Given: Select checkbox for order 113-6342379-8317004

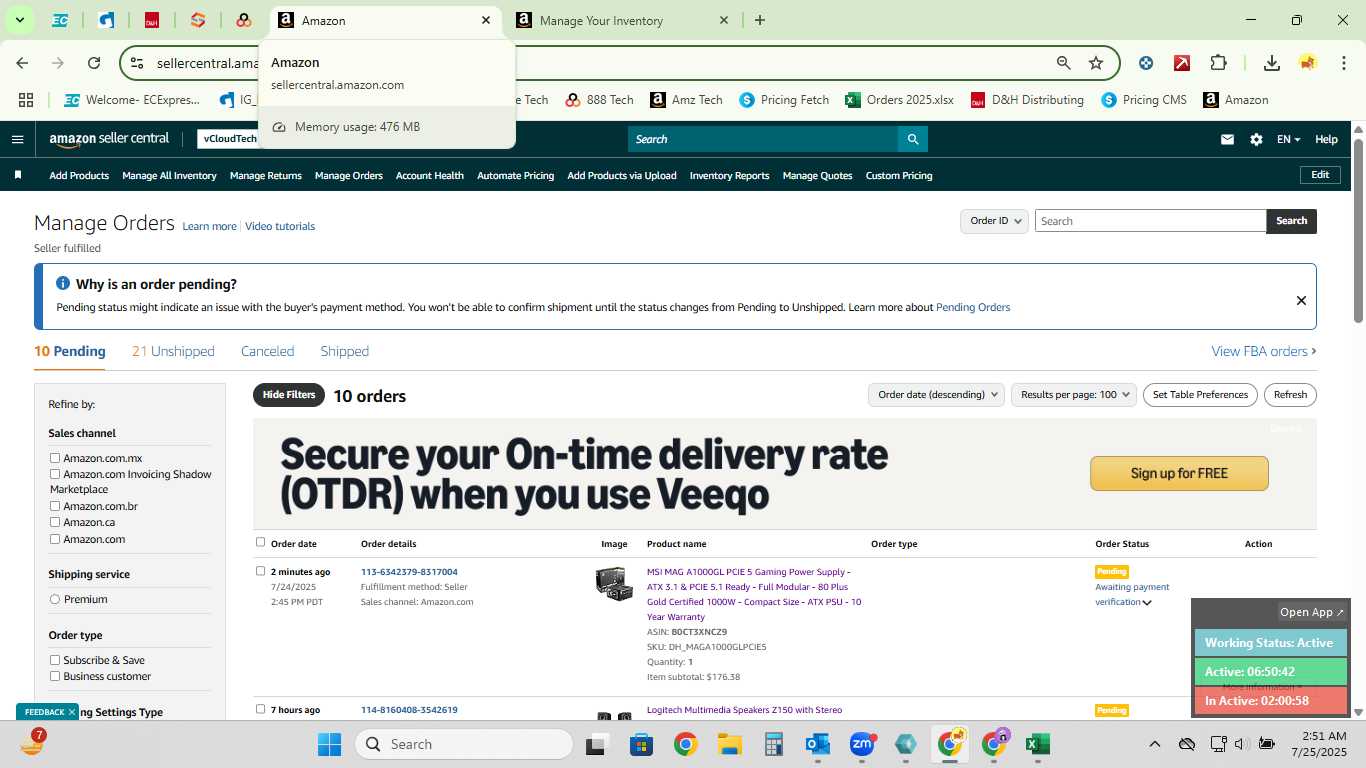Looking at the screenshot, I should tap(260, 571).
